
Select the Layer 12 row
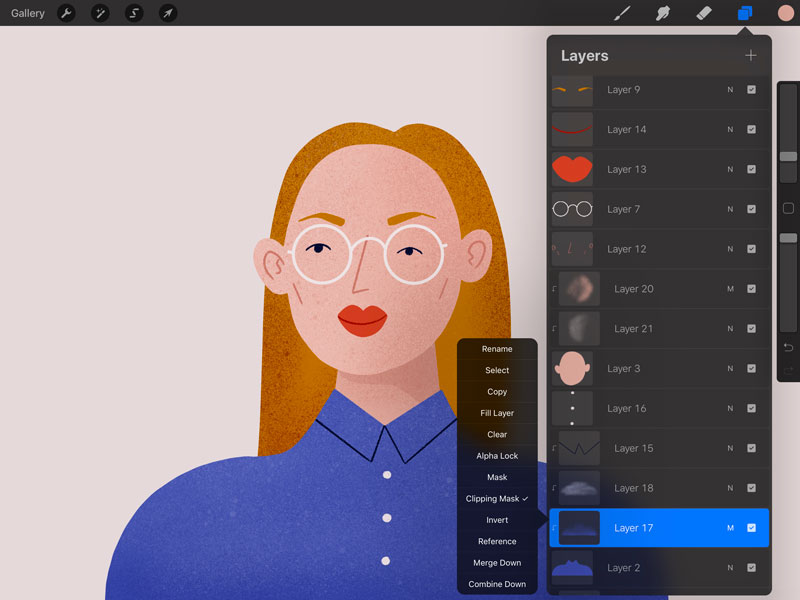tap(659, 249)
